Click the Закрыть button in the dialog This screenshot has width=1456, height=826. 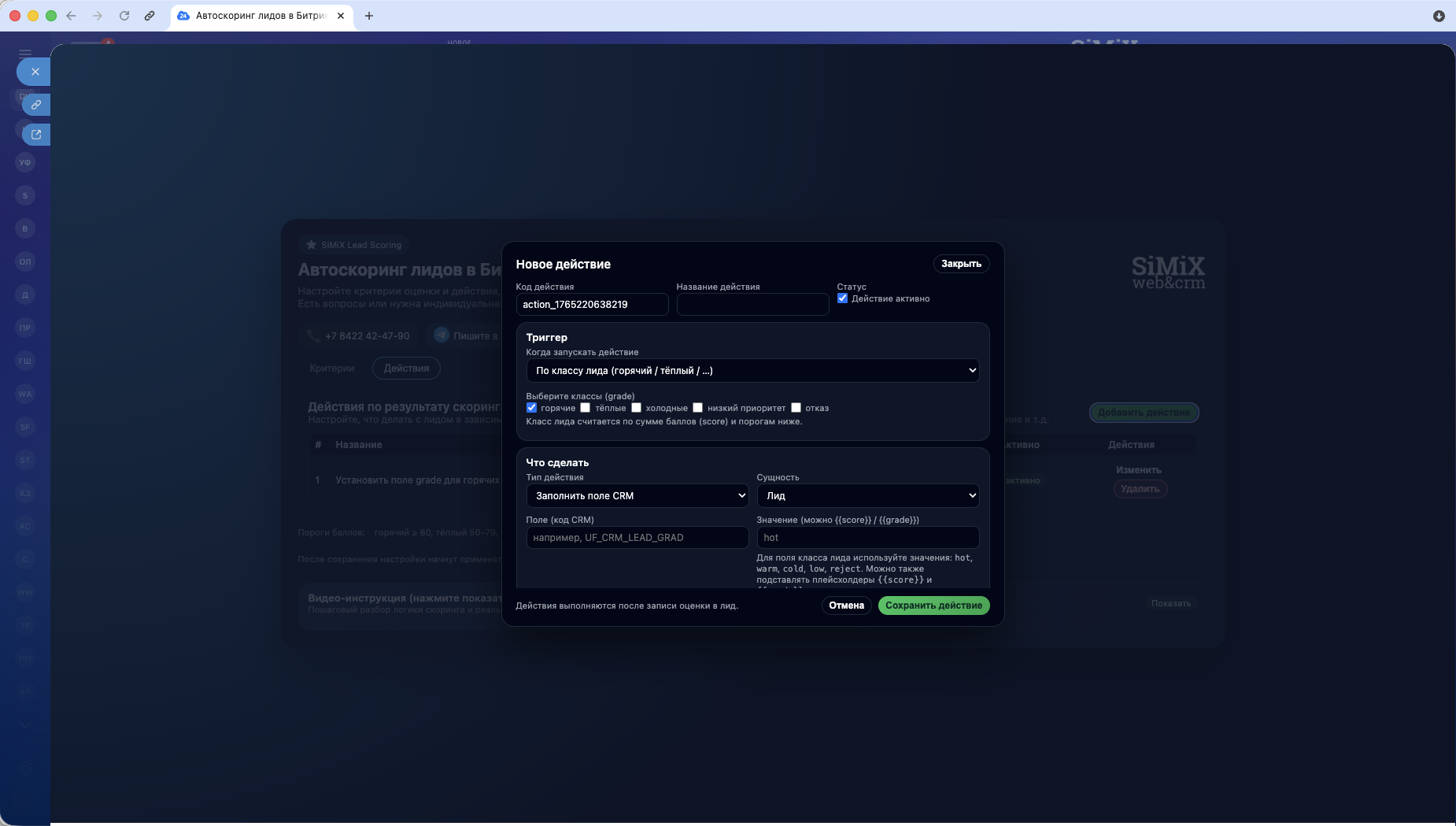(x=961, y=264)
